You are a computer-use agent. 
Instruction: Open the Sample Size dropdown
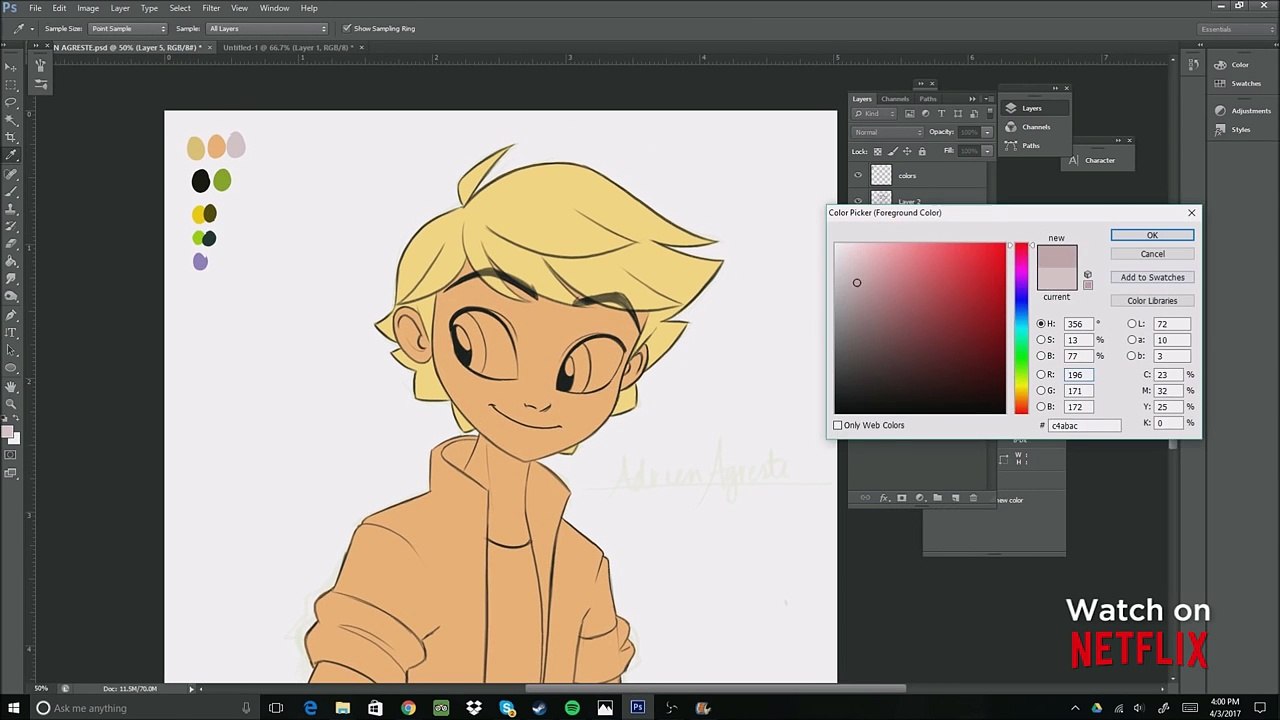pyautogui.click(x=128, y=28)
